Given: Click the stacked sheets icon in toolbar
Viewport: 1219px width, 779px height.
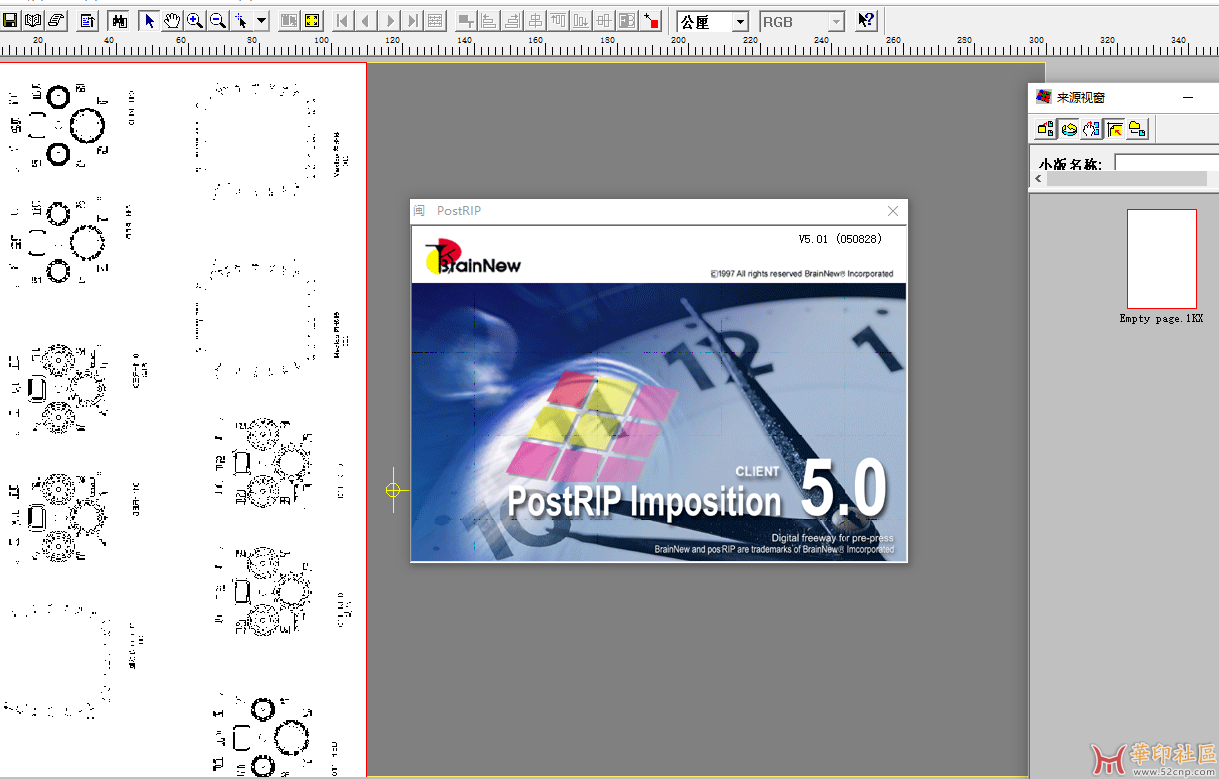Looking at the screenshot, I should pyautogui.click(x=56, y=20).
